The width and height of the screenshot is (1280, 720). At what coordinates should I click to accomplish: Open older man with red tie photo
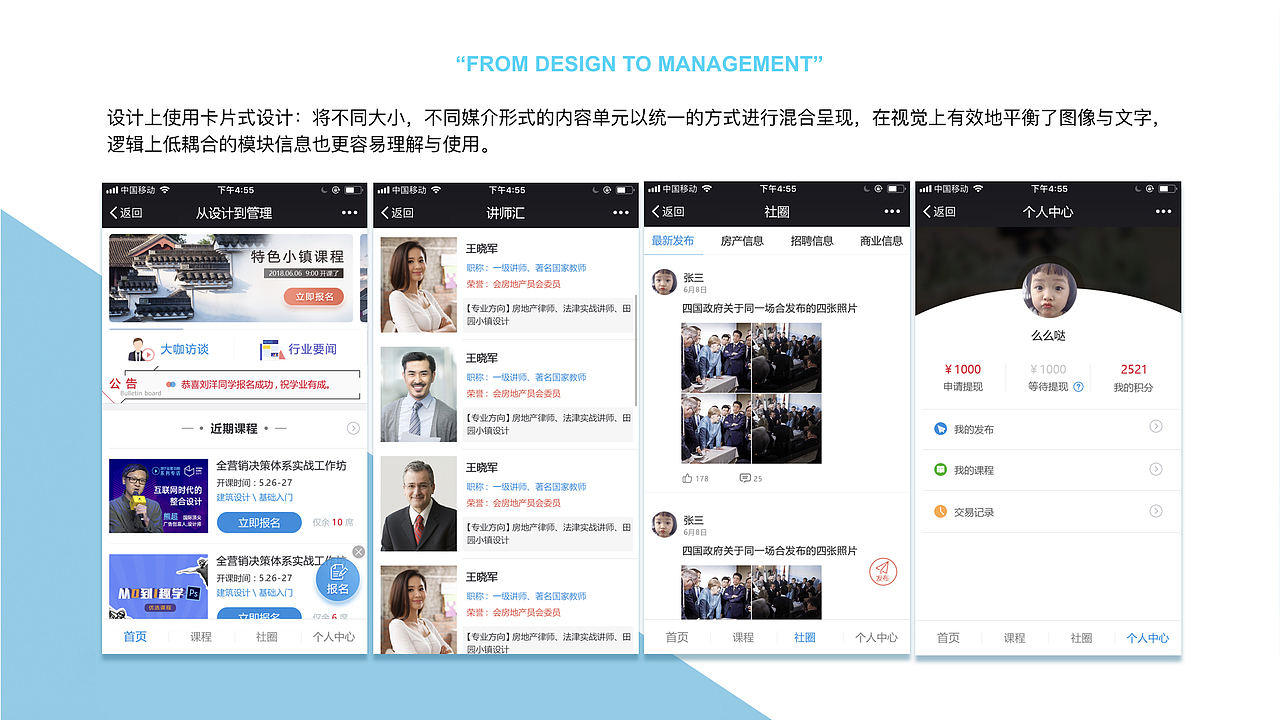419,504
